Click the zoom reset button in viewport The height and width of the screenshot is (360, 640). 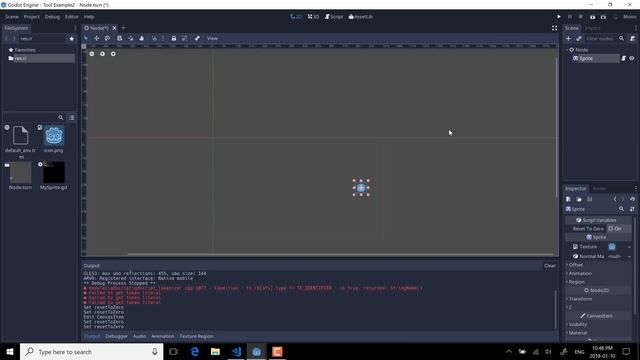coord(102,54)
